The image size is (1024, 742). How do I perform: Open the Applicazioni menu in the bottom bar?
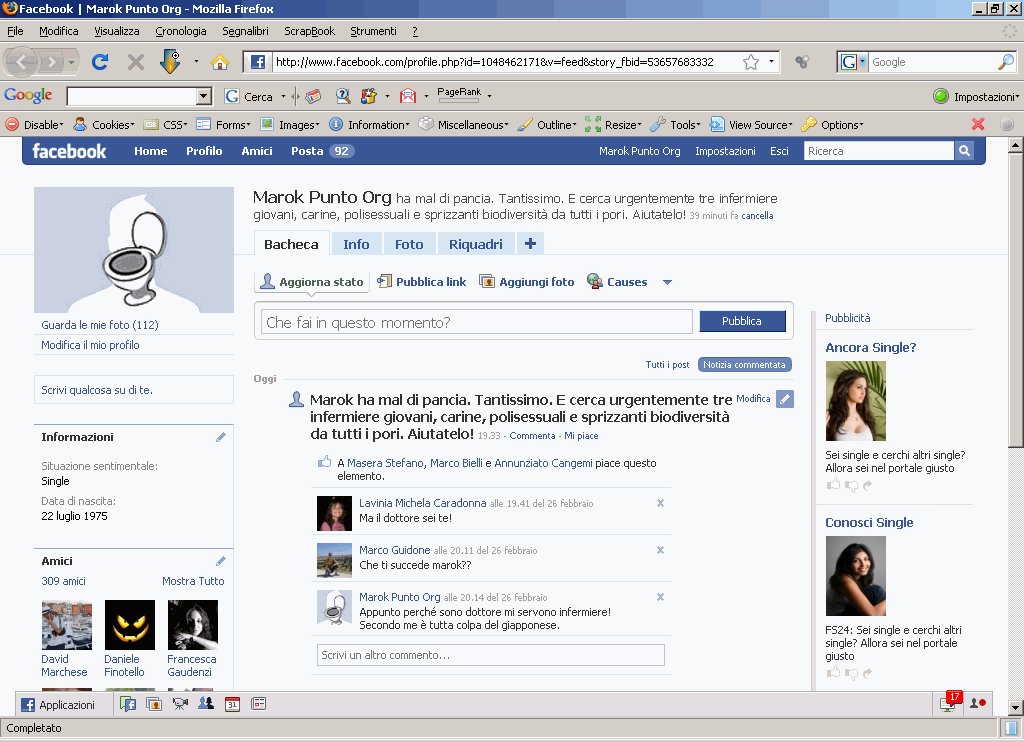point(58,705)
